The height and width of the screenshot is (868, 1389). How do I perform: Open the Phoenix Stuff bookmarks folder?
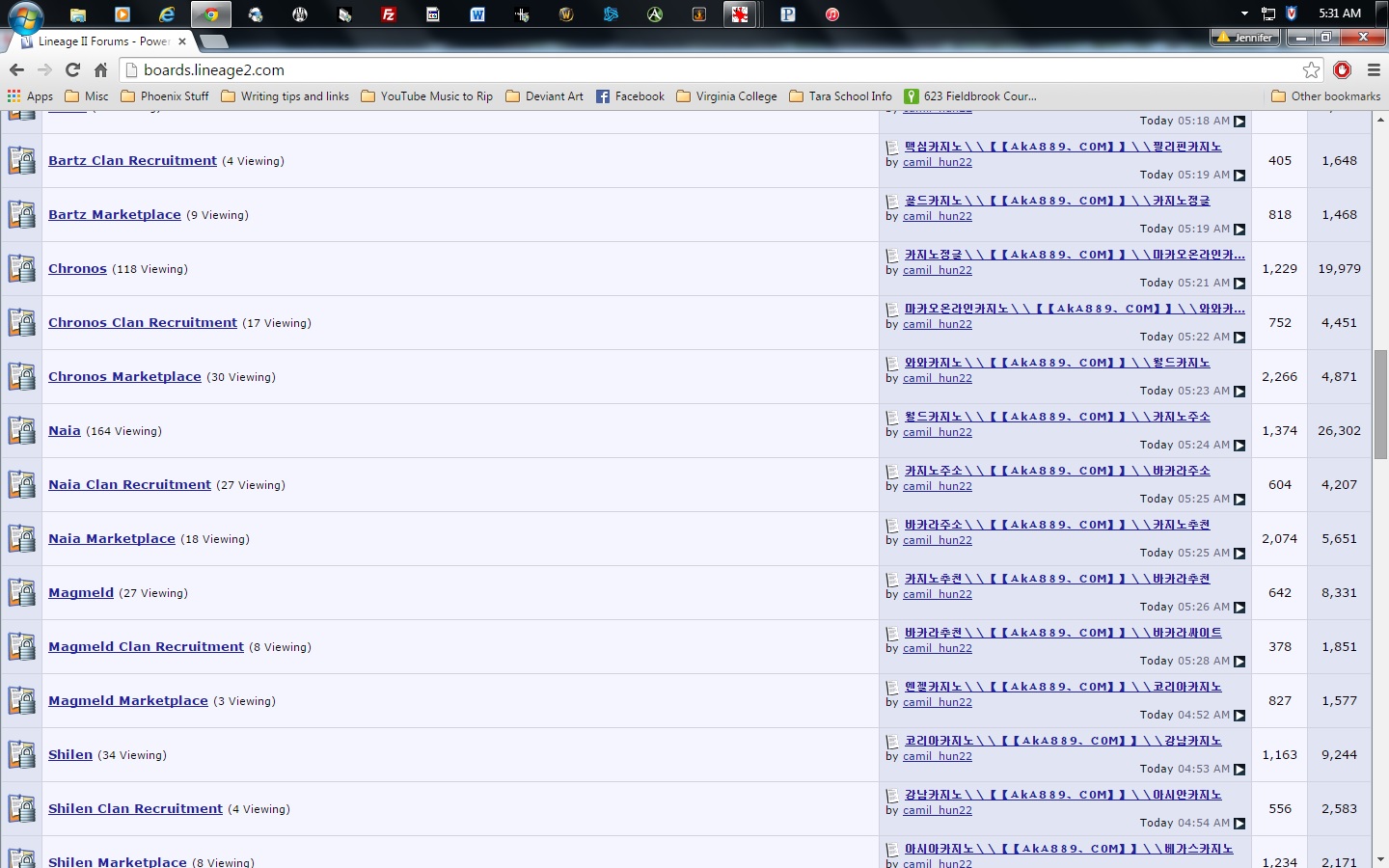point(165,96)
